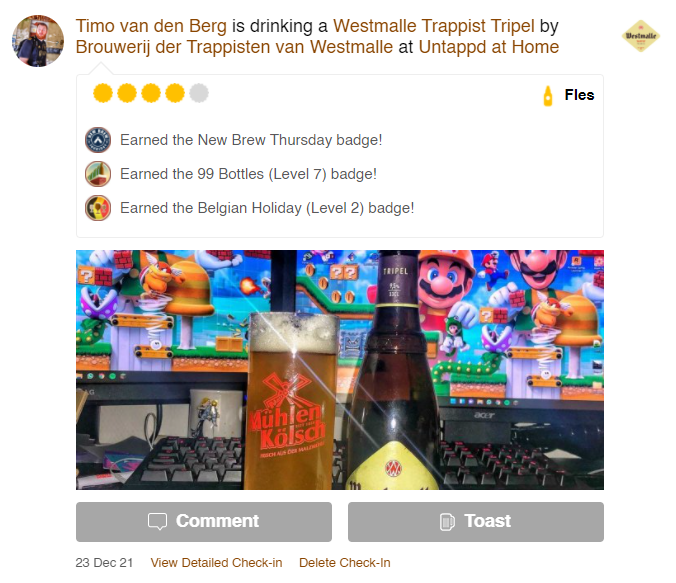Click the Delete Check-In link
This screenshot has height=583, width=676.
(345, 563)
